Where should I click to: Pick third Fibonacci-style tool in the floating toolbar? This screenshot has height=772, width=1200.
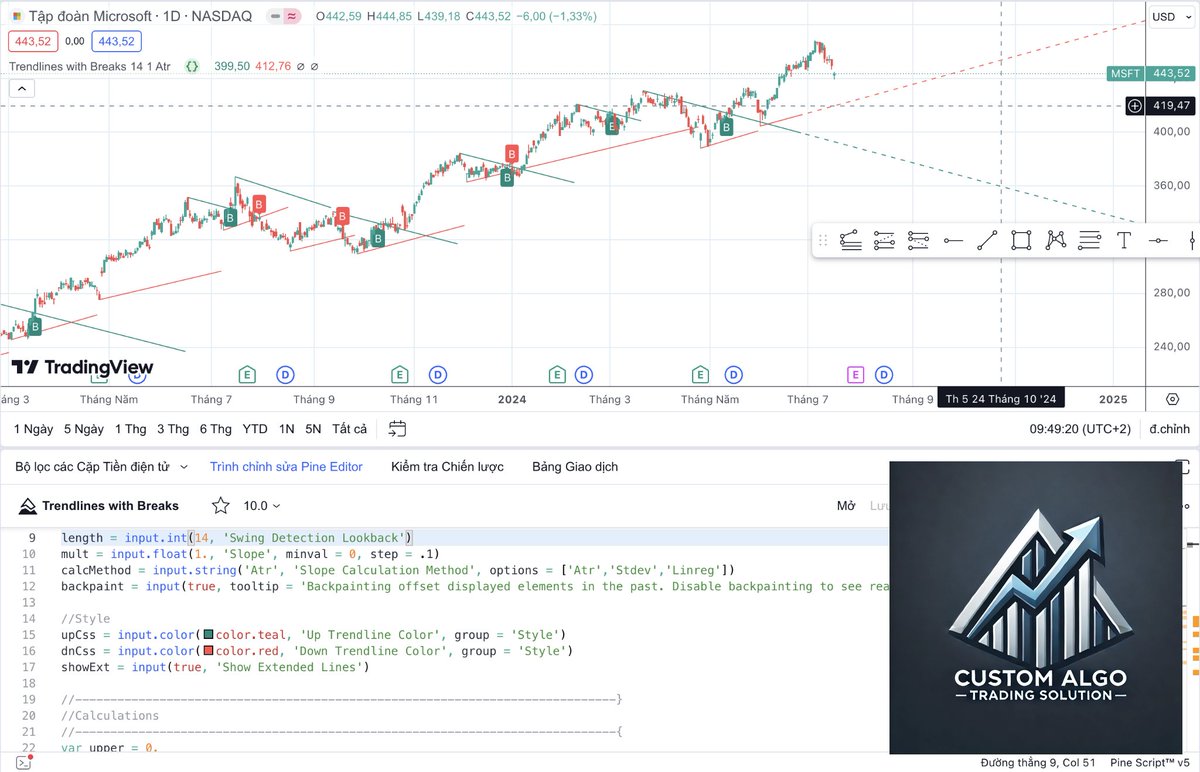point(918,240)
